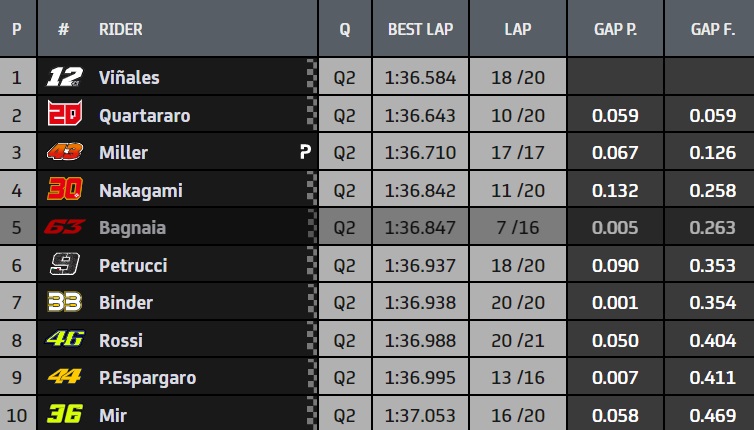The image size is (754, 430).
Task: Click Petrucci's number 9 icon
Action: 63,265
